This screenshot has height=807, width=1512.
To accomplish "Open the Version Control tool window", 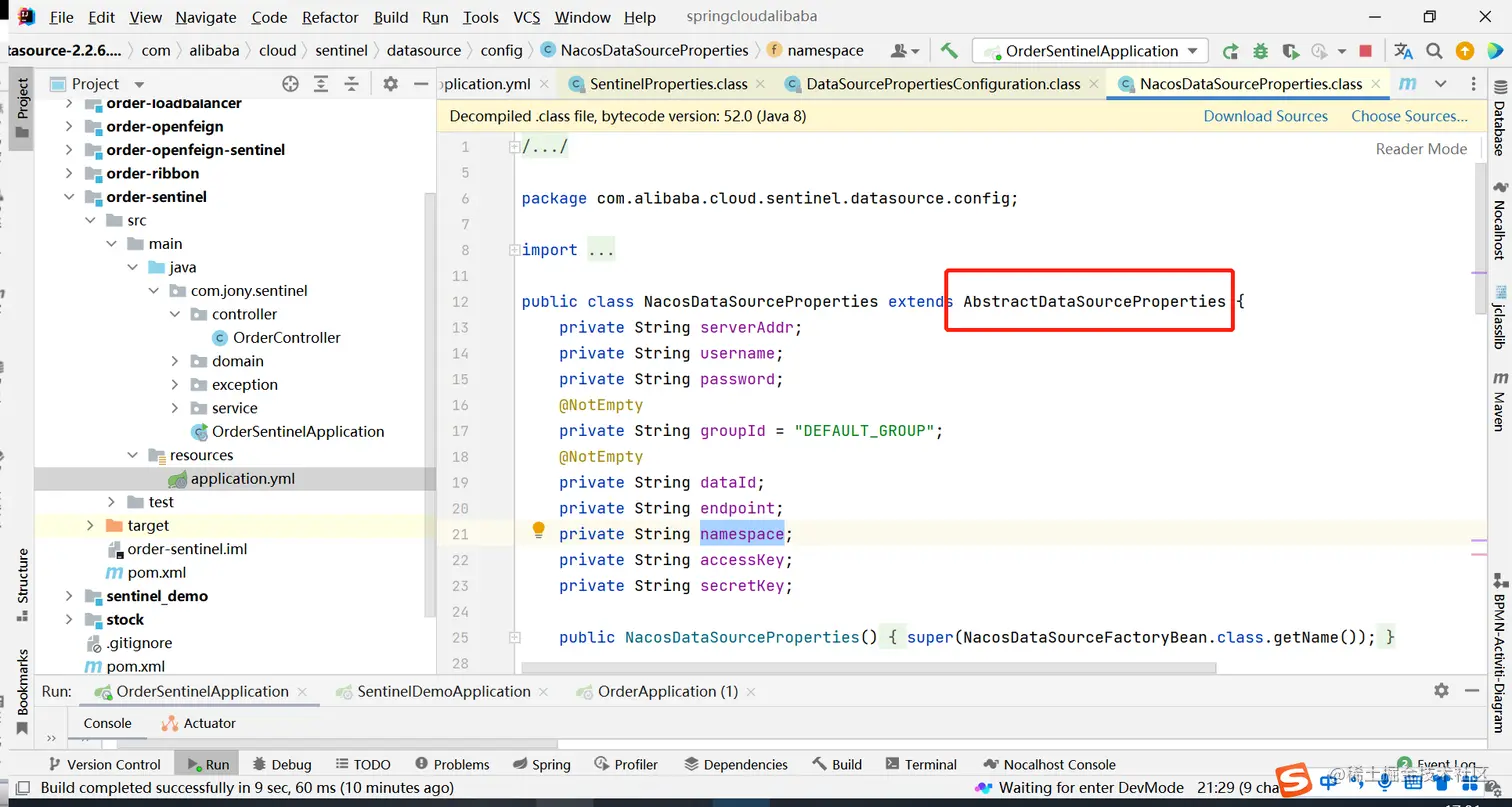I will point(103,764).
